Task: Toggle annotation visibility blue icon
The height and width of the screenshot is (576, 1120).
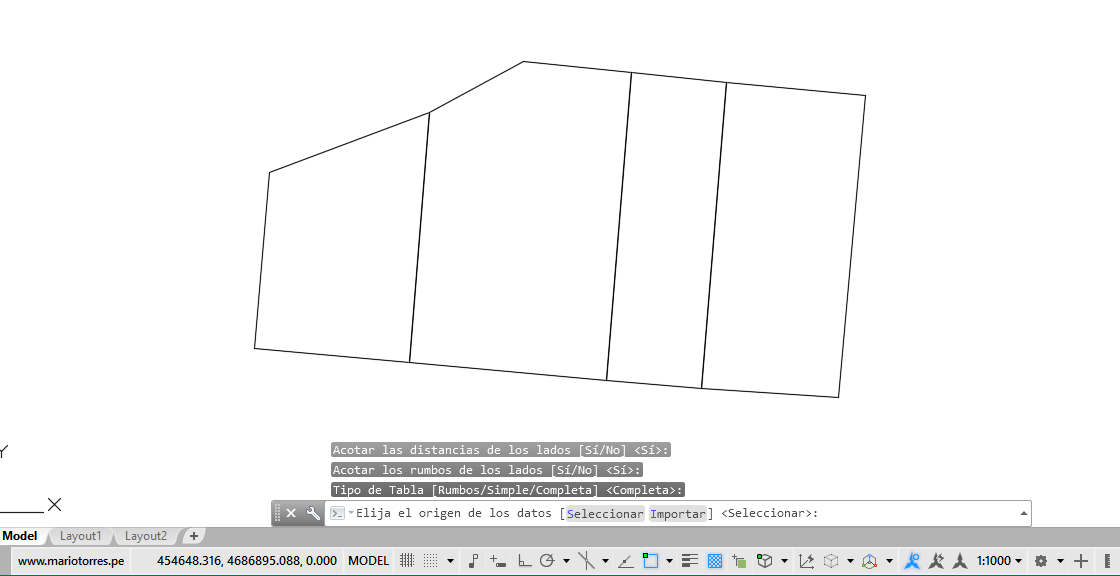Action: pyautogui.click(x=911, y=561)
